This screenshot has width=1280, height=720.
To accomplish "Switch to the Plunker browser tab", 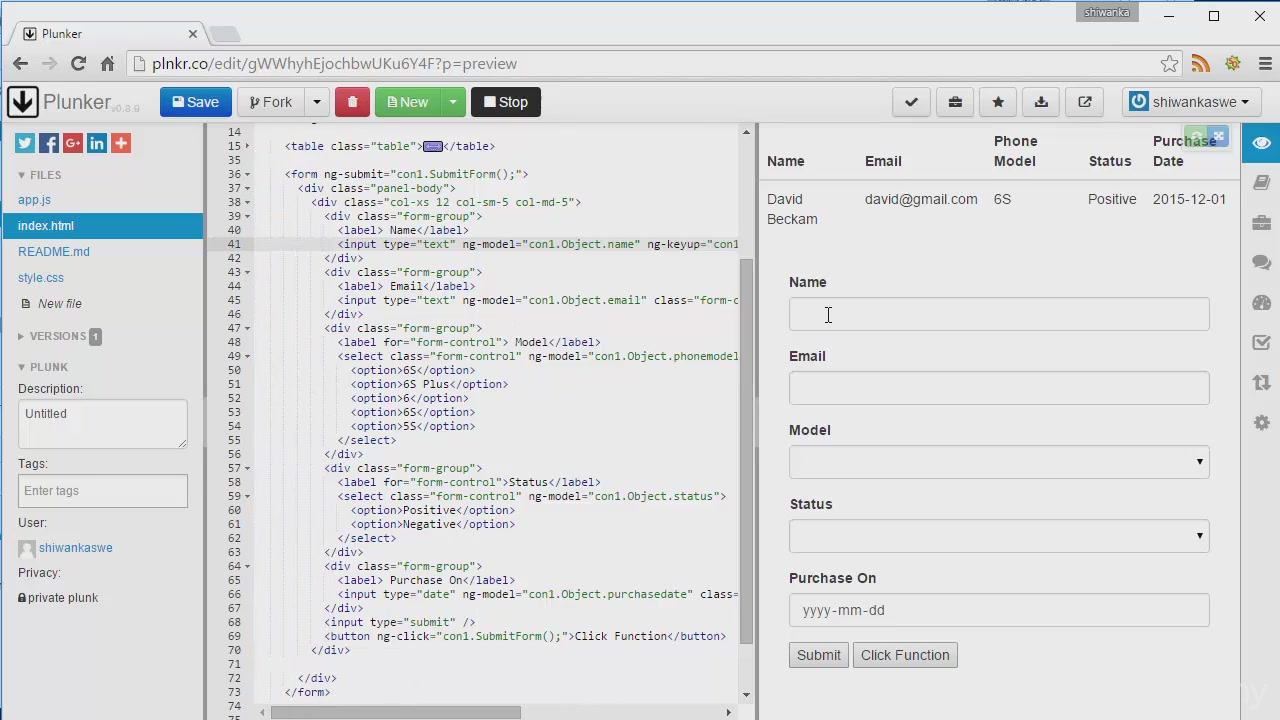I will [110, 34].
